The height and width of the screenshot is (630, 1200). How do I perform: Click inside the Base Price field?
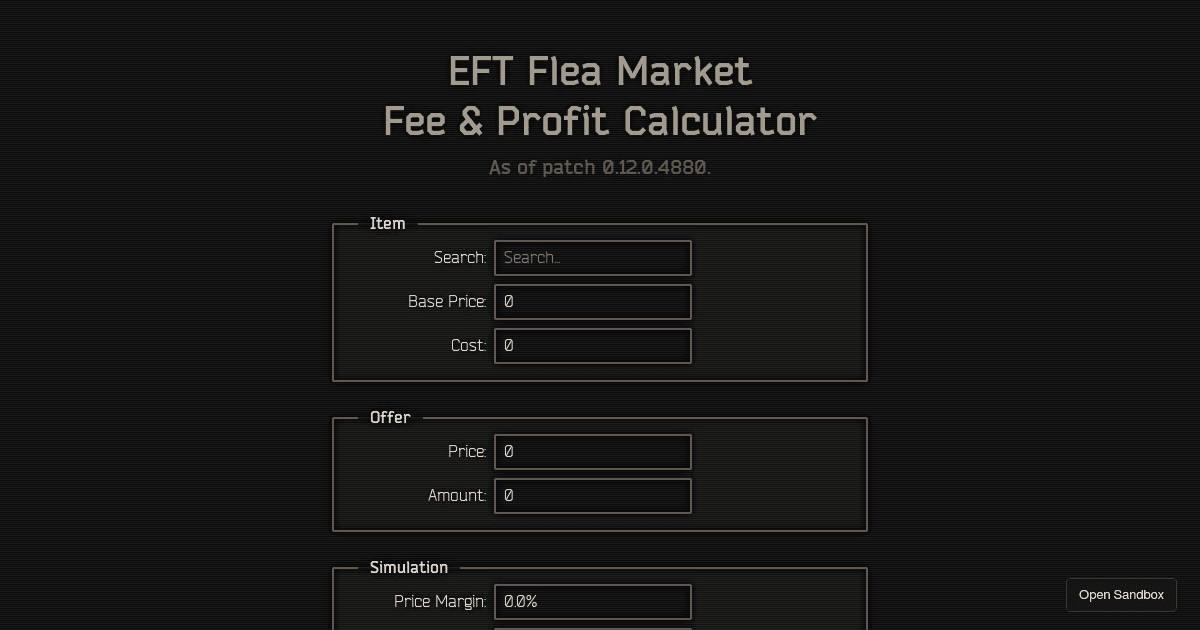[x=593, y=301]
